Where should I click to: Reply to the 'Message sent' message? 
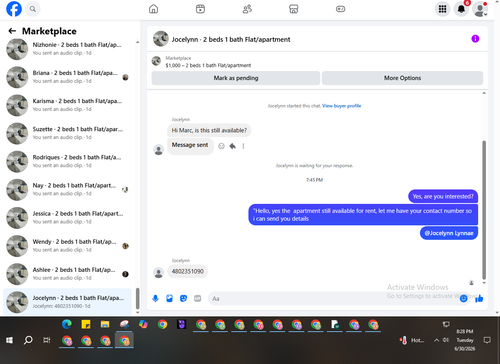pyautogui.click(x=233, y=146)
